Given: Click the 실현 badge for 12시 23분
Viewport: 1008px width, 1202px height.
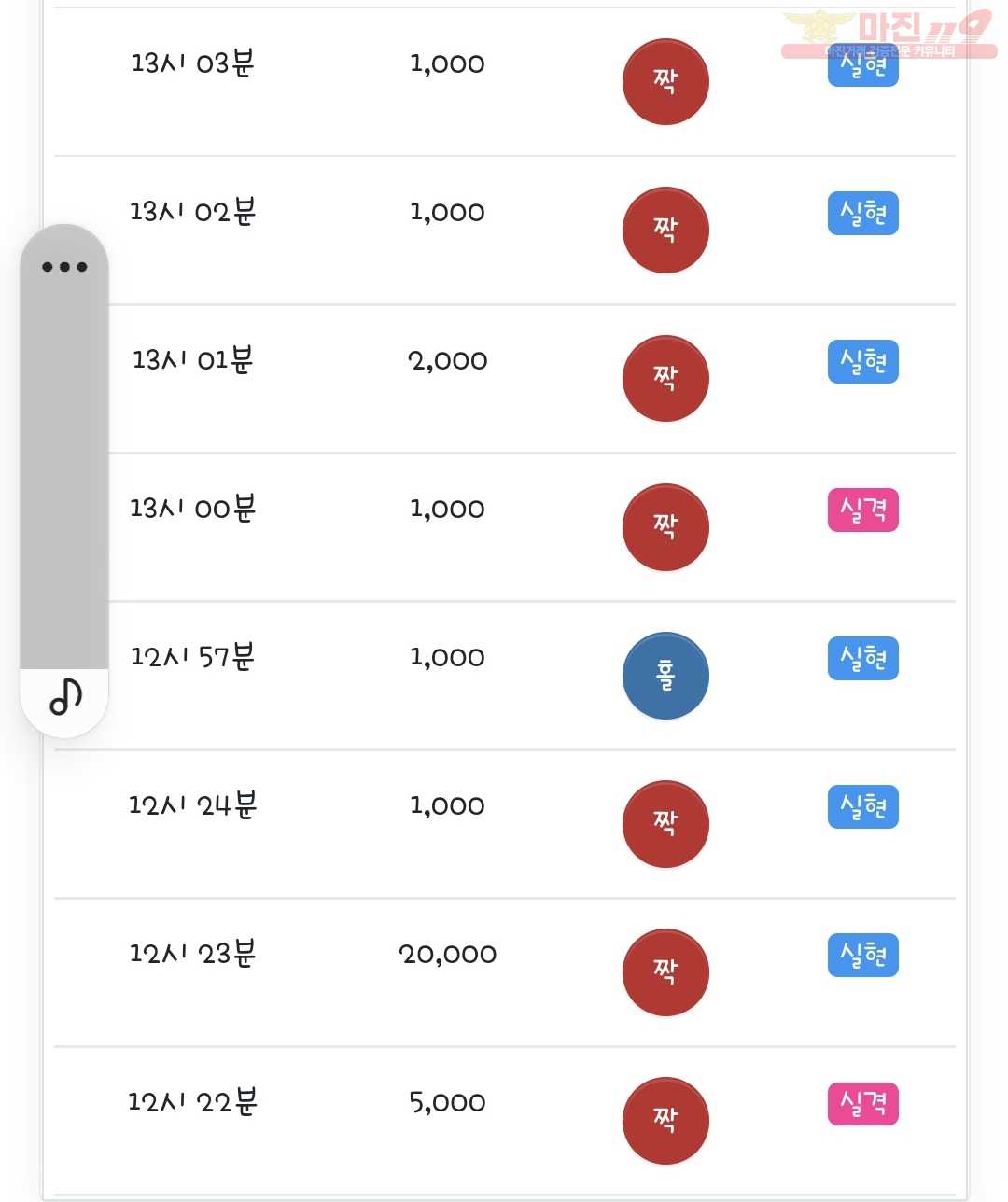Looking at the screenshot, I should (863, 956).
